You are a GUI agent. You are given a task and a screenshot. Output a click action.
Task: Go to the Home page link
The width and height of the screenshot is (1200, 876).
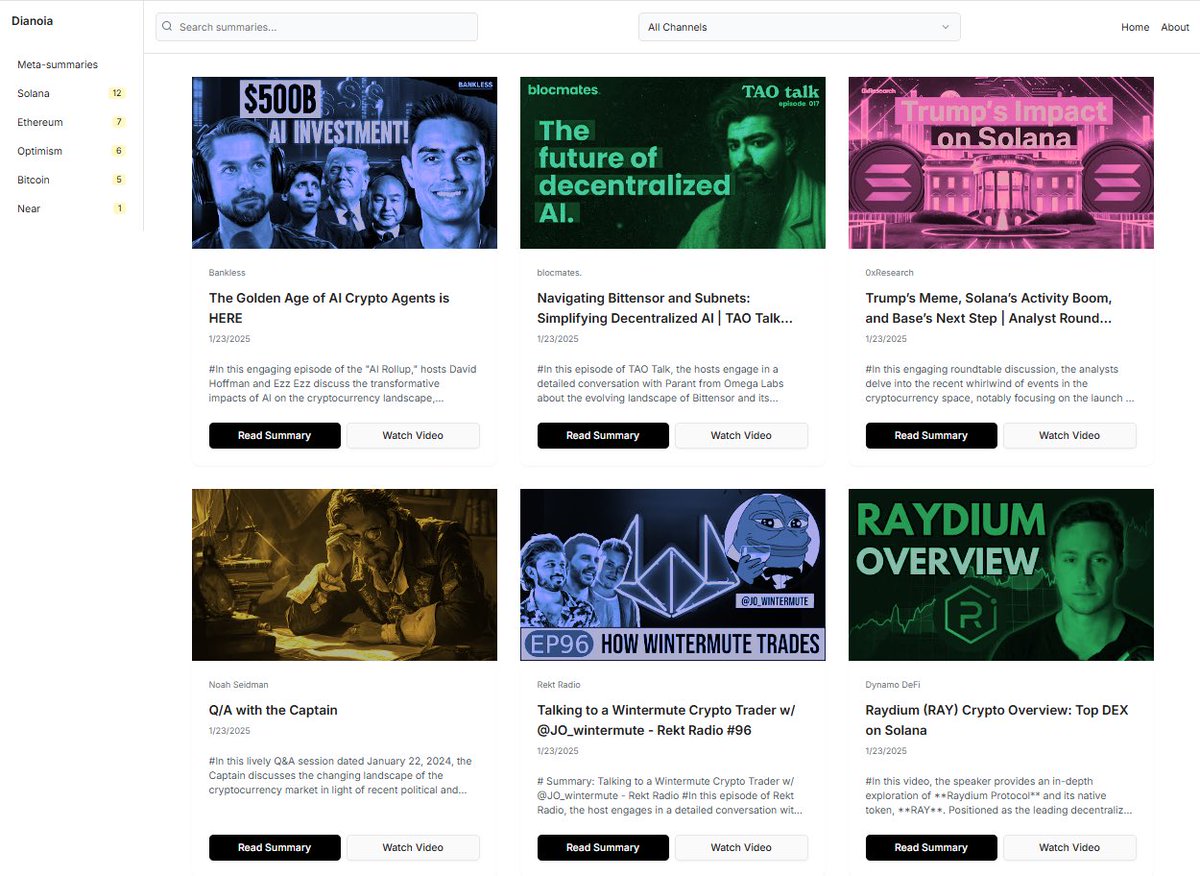point(1135,27)
